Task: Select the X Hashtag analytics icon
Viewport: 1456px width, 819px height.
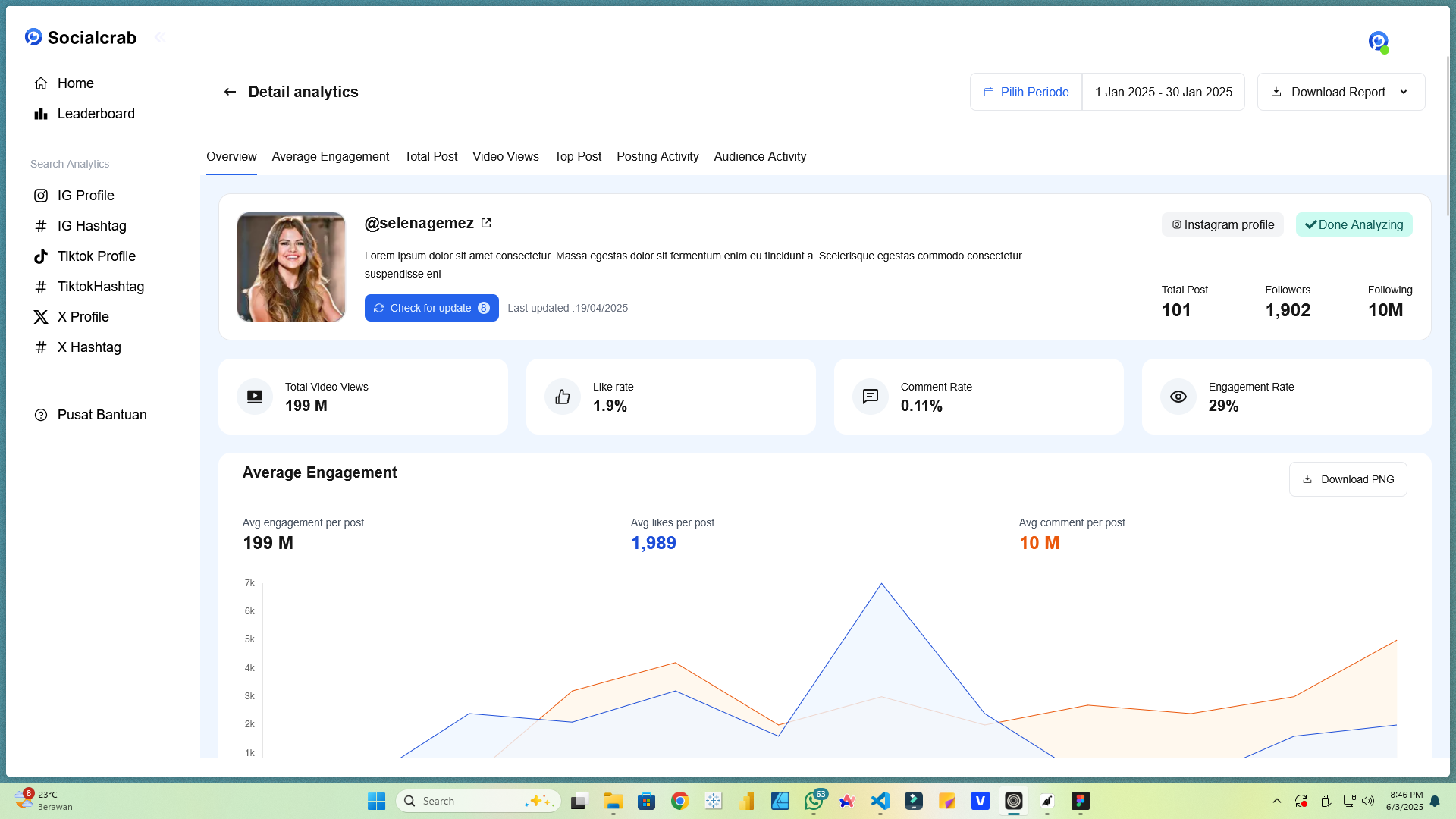Action: (41, 347)
